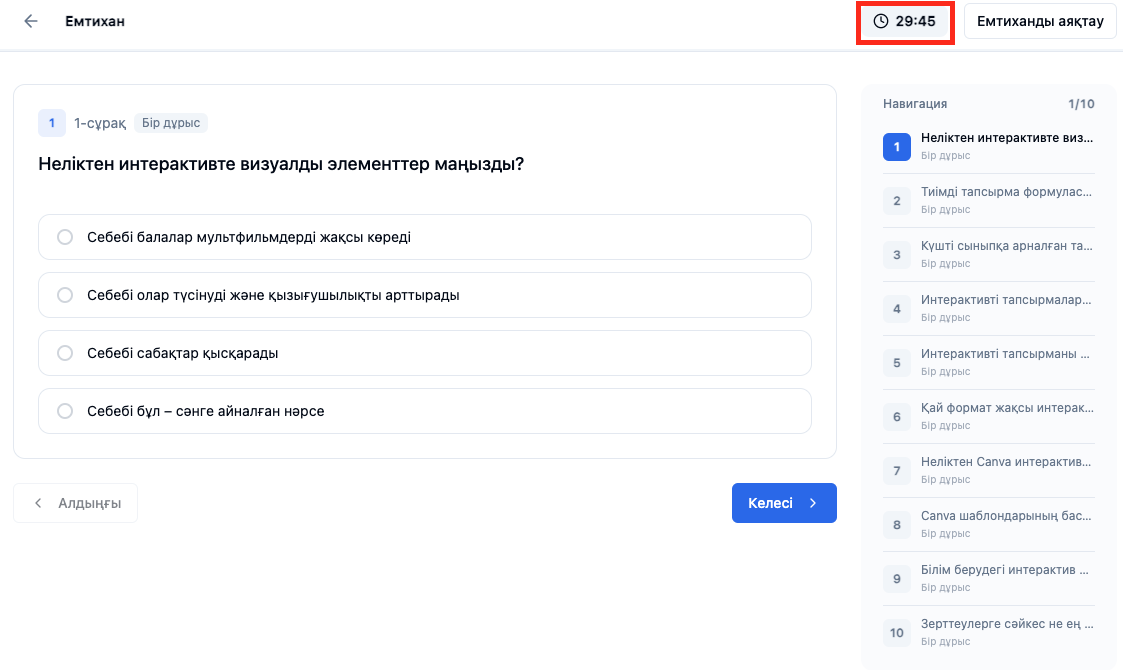Click the clock icon in the timer

881,21
